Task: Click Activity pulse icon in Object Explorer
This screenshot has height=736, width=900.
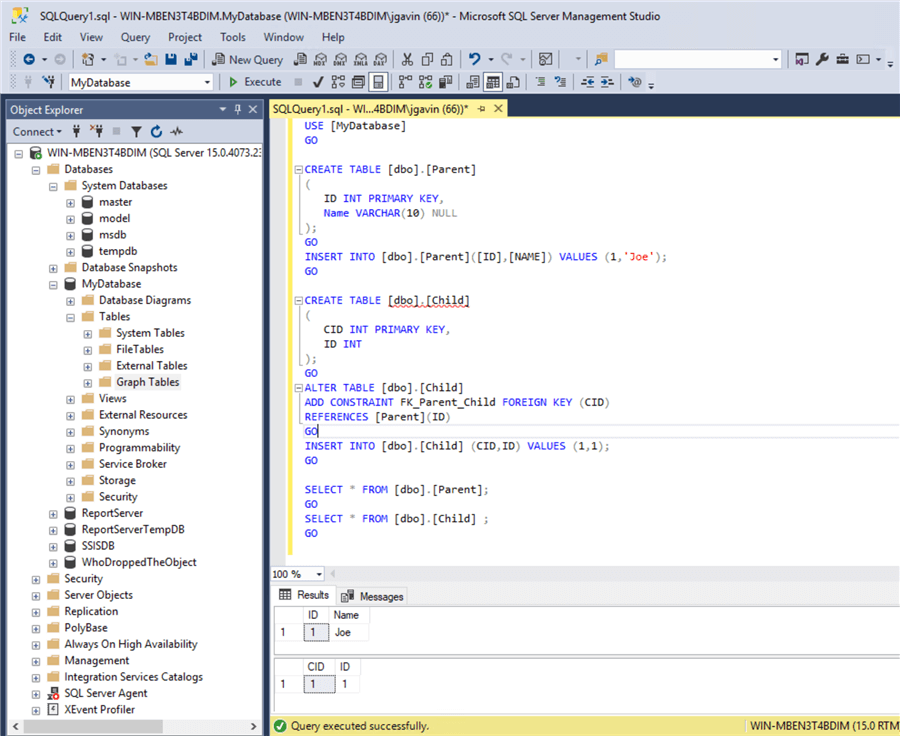Action: pyautogui.click(x=177, y=131)
